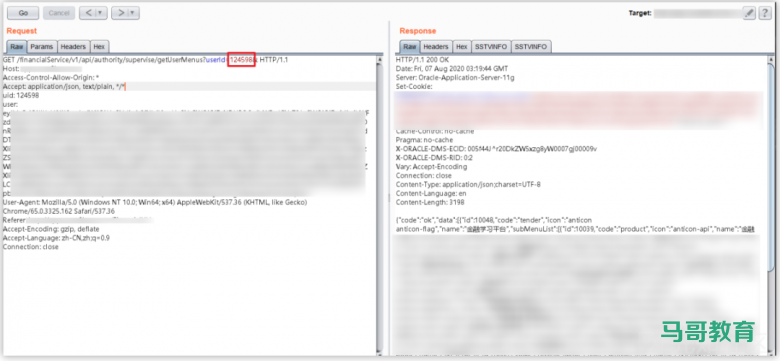Open the first SSTVINFO response tab
This screenshot has height=361, width=780.
click(x=490, y=46)
